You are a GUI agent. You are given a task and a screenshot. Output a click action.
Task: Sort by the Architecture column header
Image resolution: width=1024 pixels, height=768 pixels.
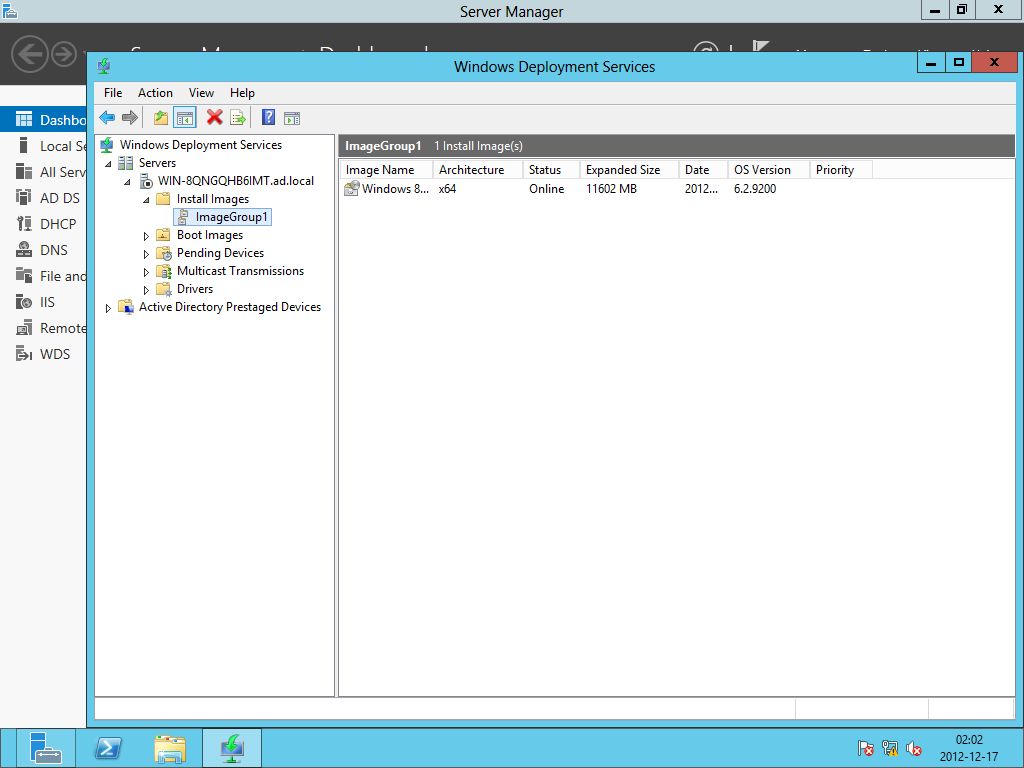coord(477,170)
